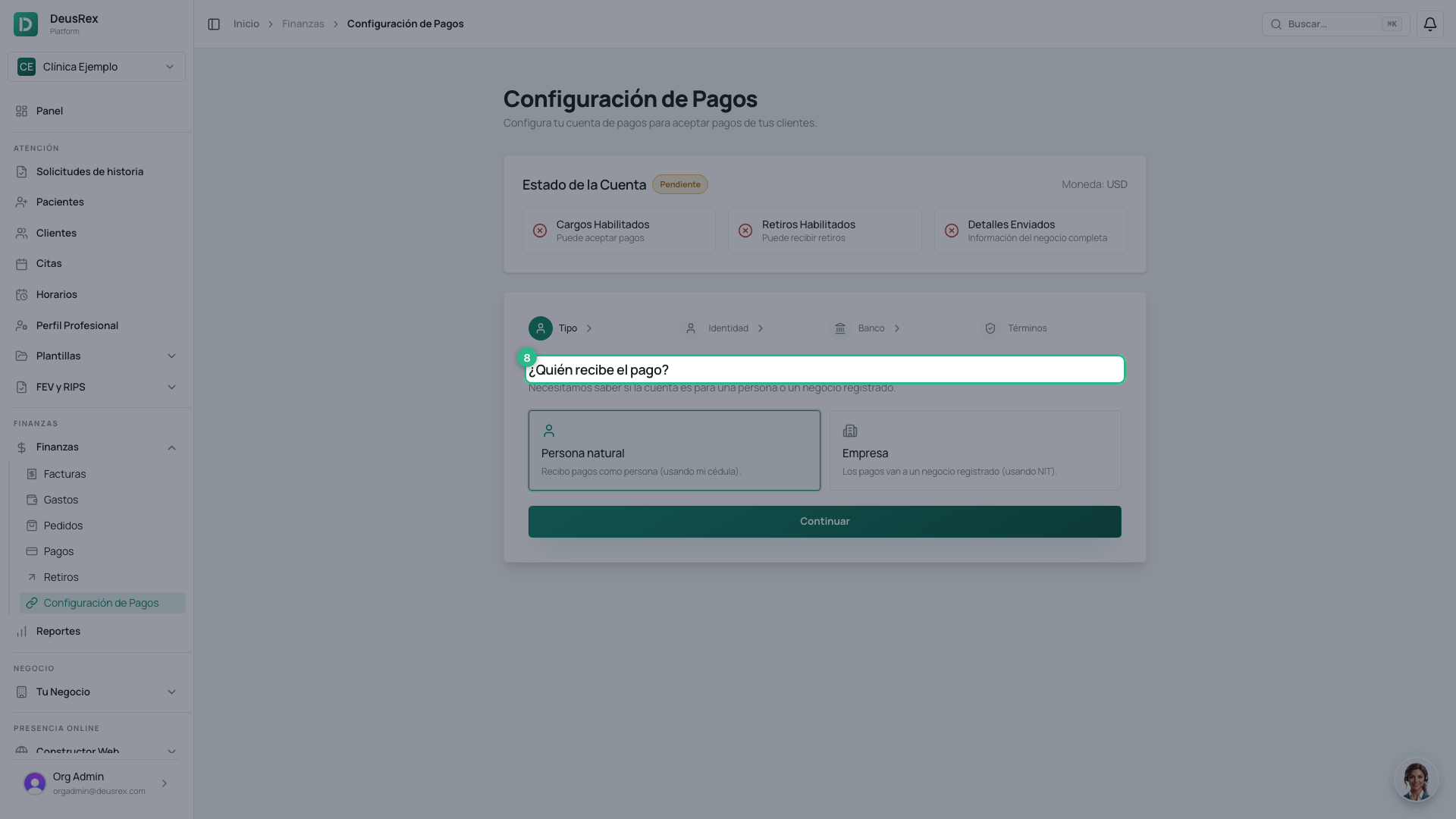The image size is (1456, 819).
Task: Expand the FEV y RIPS chevron
Action: [171, 388]
